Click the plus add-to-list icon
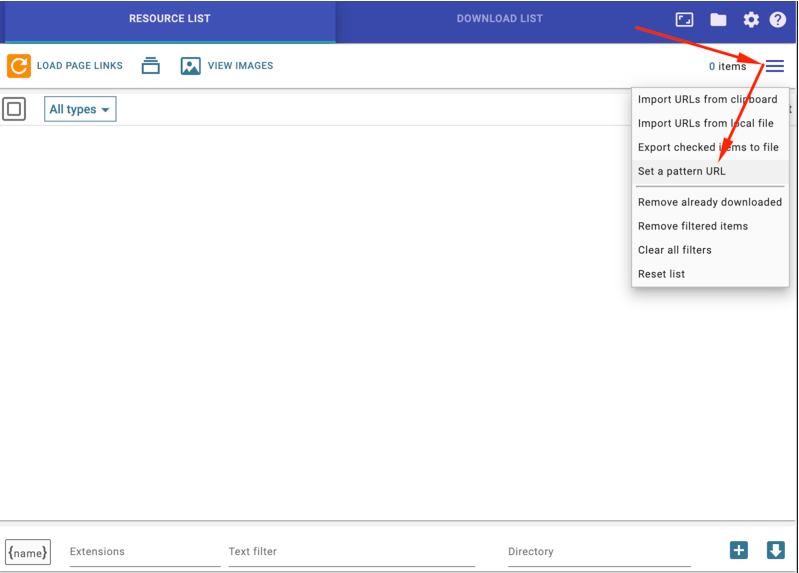799x573 pixels. (739, 550)
